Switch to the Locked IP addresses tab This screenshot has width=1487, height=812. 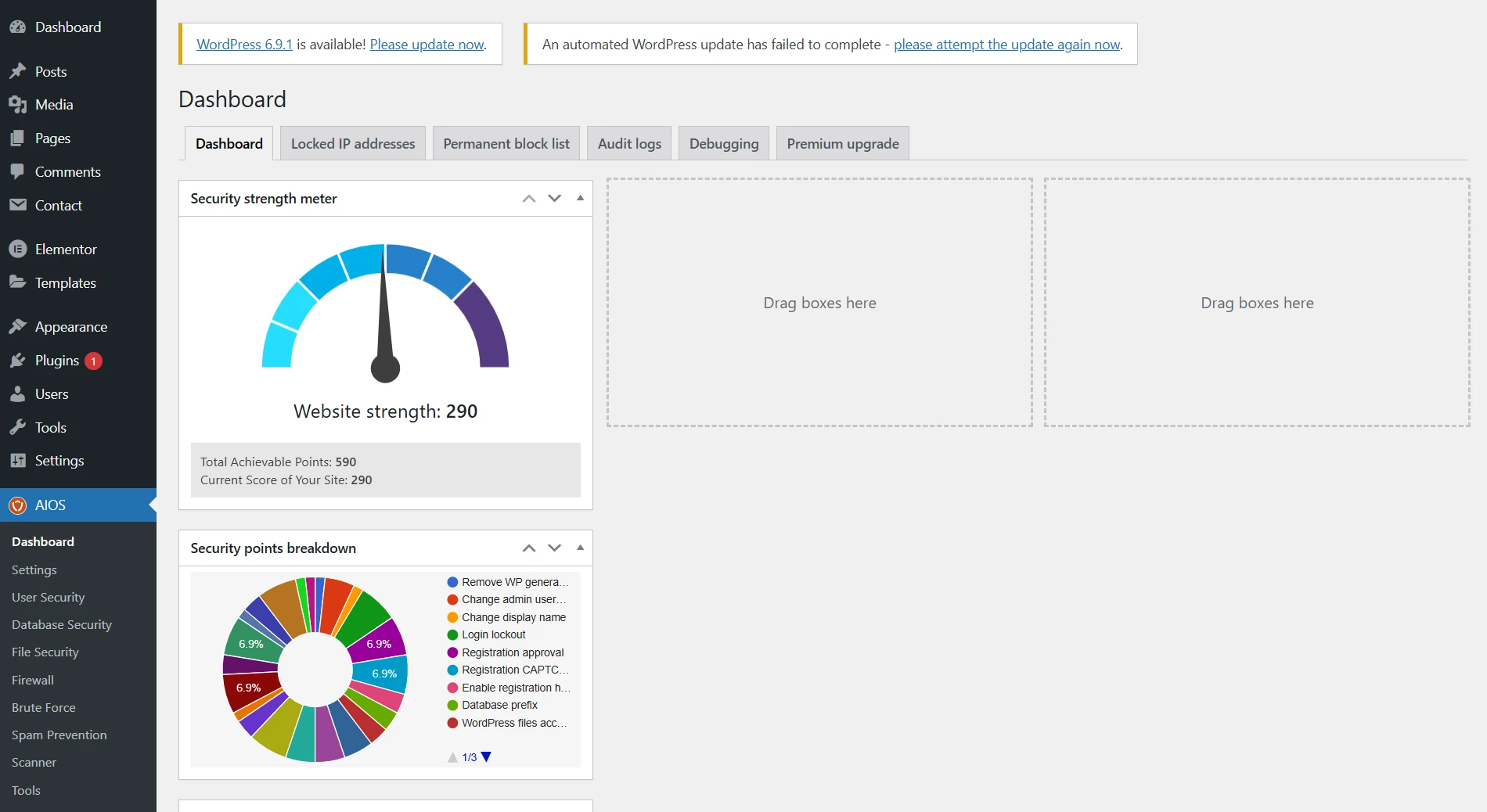353,143
